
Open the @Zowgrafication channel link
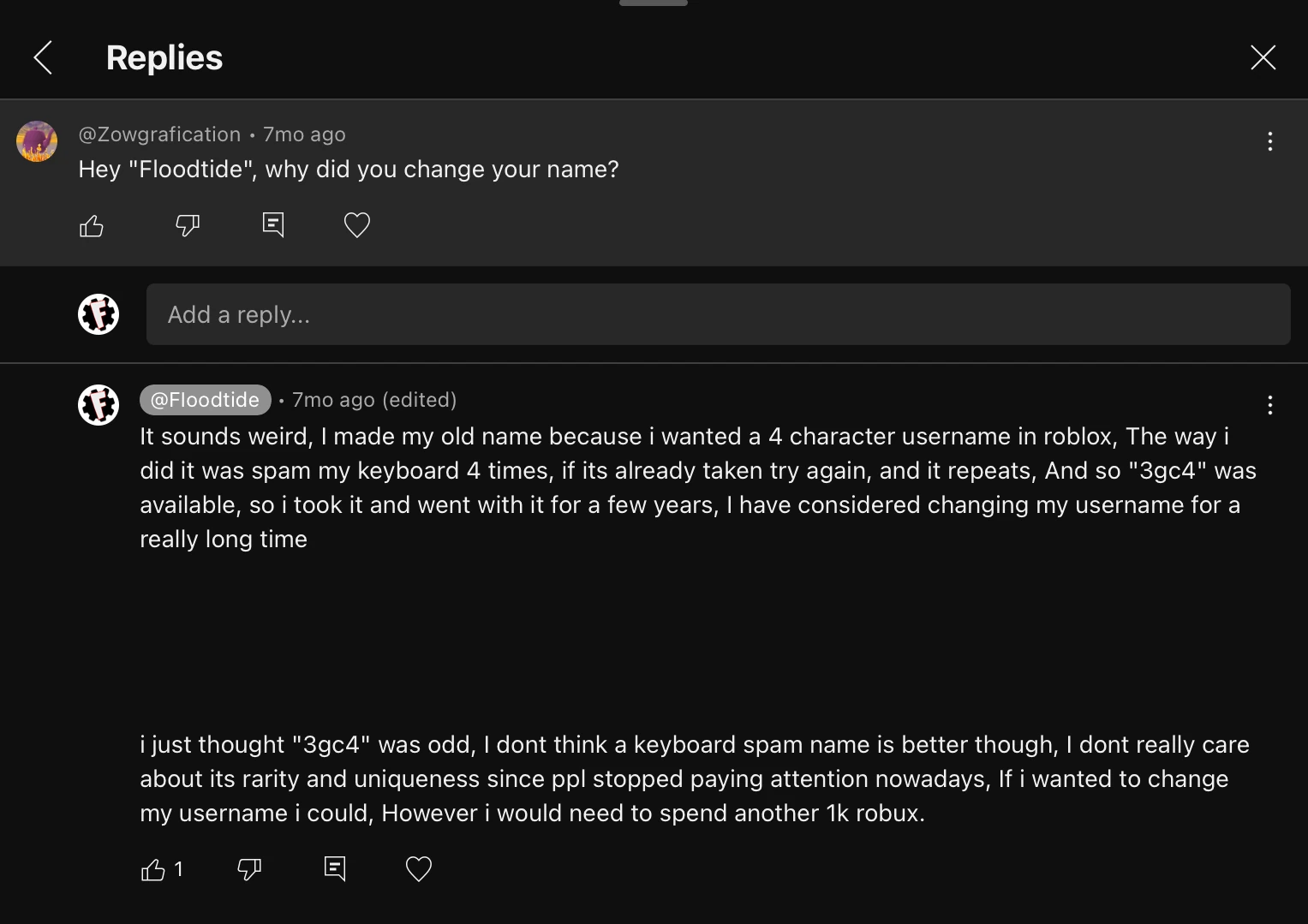pos(159,134)
